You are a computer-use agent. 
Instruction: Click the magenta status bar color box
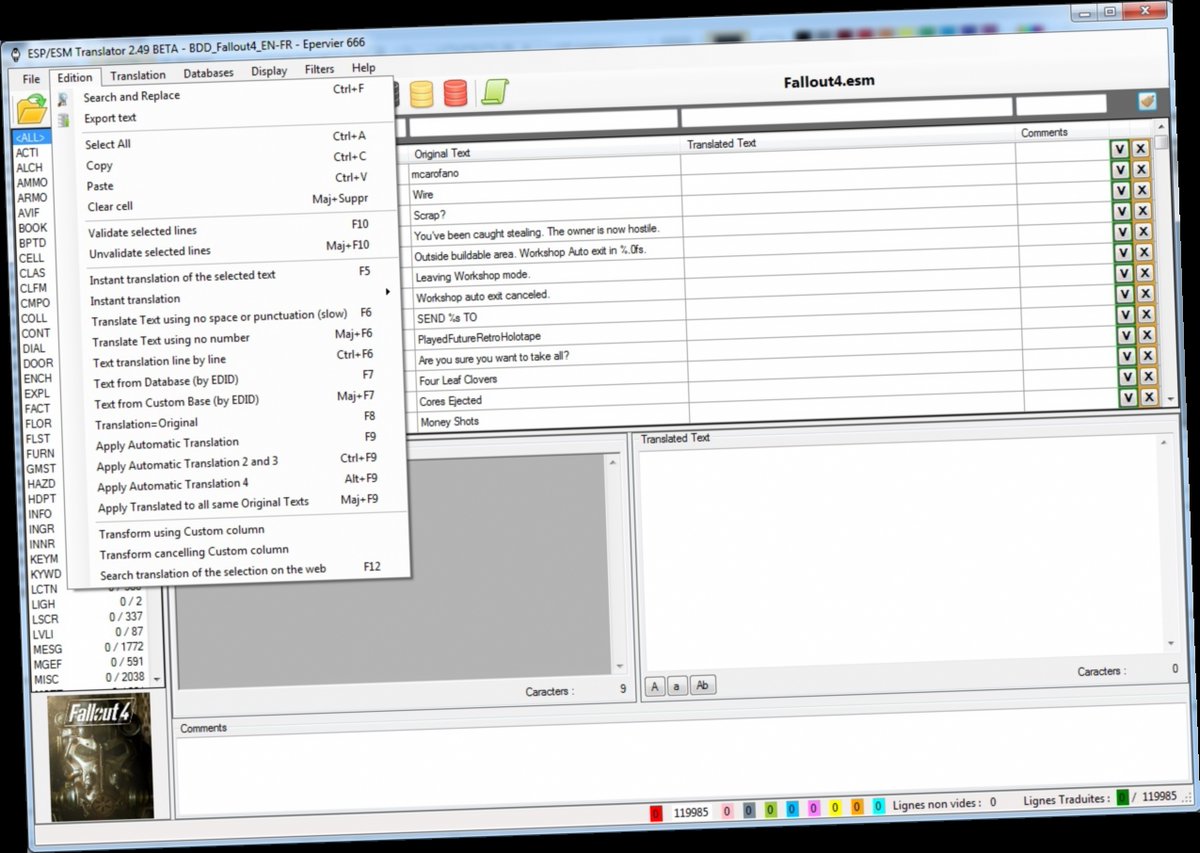(812, 809)
